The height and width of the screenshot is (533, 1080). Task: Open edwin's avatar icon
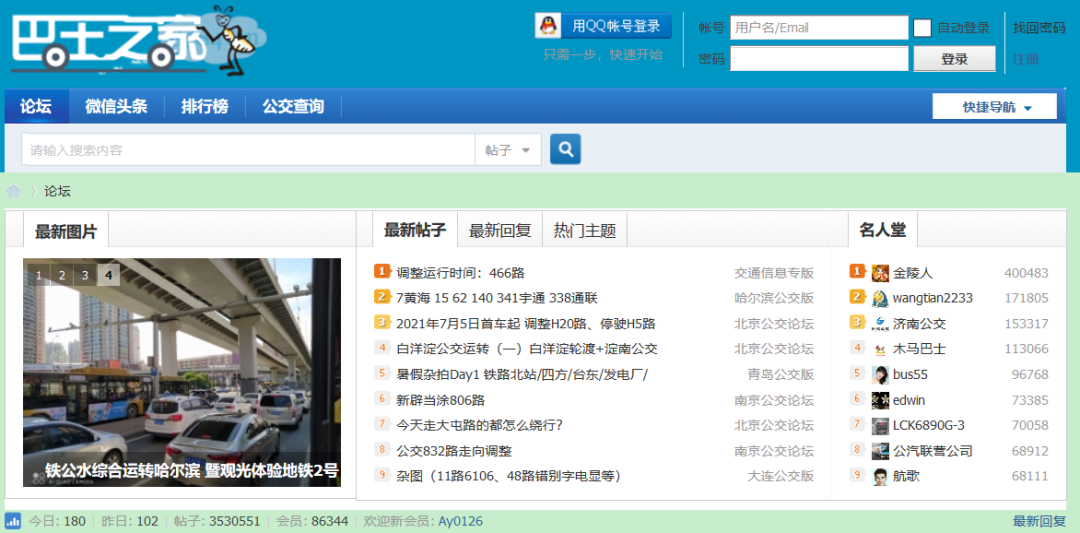[x=880, y=400]
